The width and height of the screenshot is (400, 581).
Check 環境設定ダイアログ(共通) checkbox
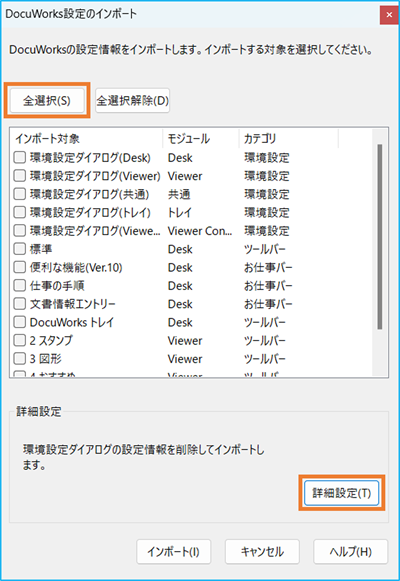click(x=20, y=194)
